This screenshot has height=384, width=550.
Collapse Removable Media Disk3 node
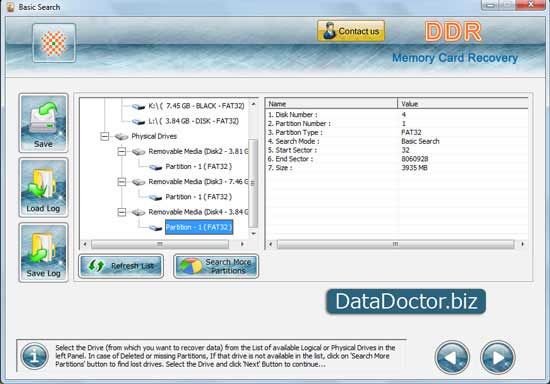[x=122, y=182]
